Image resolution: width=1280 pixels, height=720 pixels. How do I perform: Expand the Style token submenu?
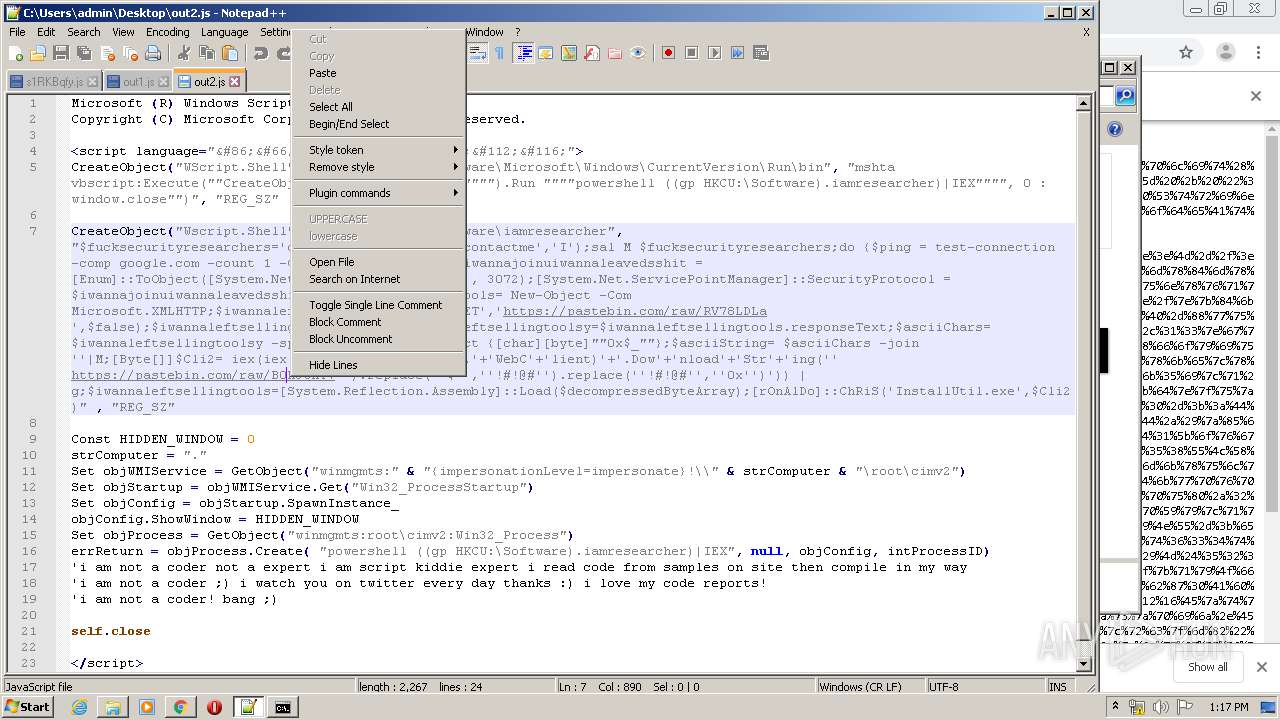(379, 150)
